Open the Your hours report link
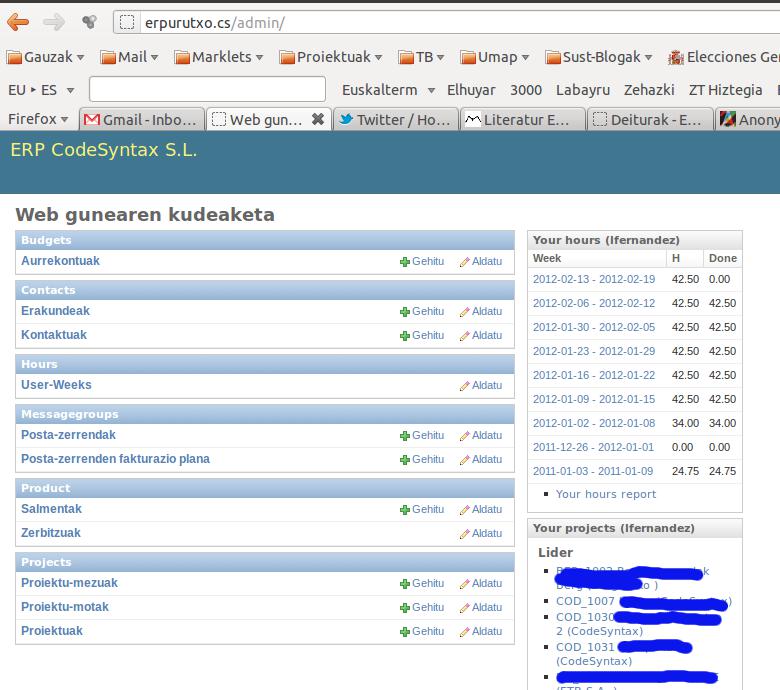 (606, 494)
